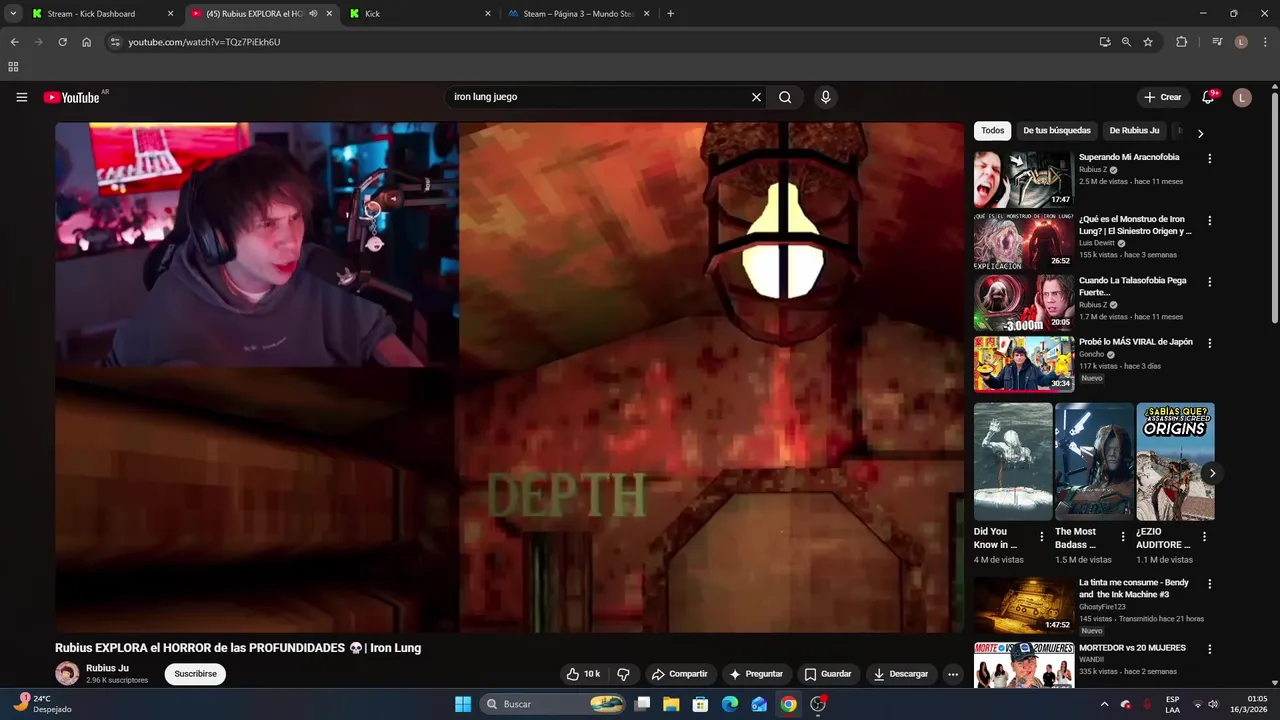
Task: Subscribe with the Suscribirse button
Action: pos(195,674)
